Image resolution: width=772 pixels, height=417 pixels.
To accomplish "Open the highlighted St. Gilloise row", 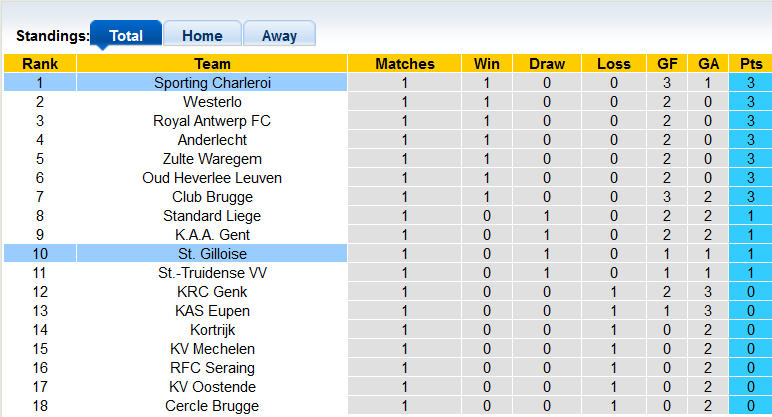I will point(212,254).
